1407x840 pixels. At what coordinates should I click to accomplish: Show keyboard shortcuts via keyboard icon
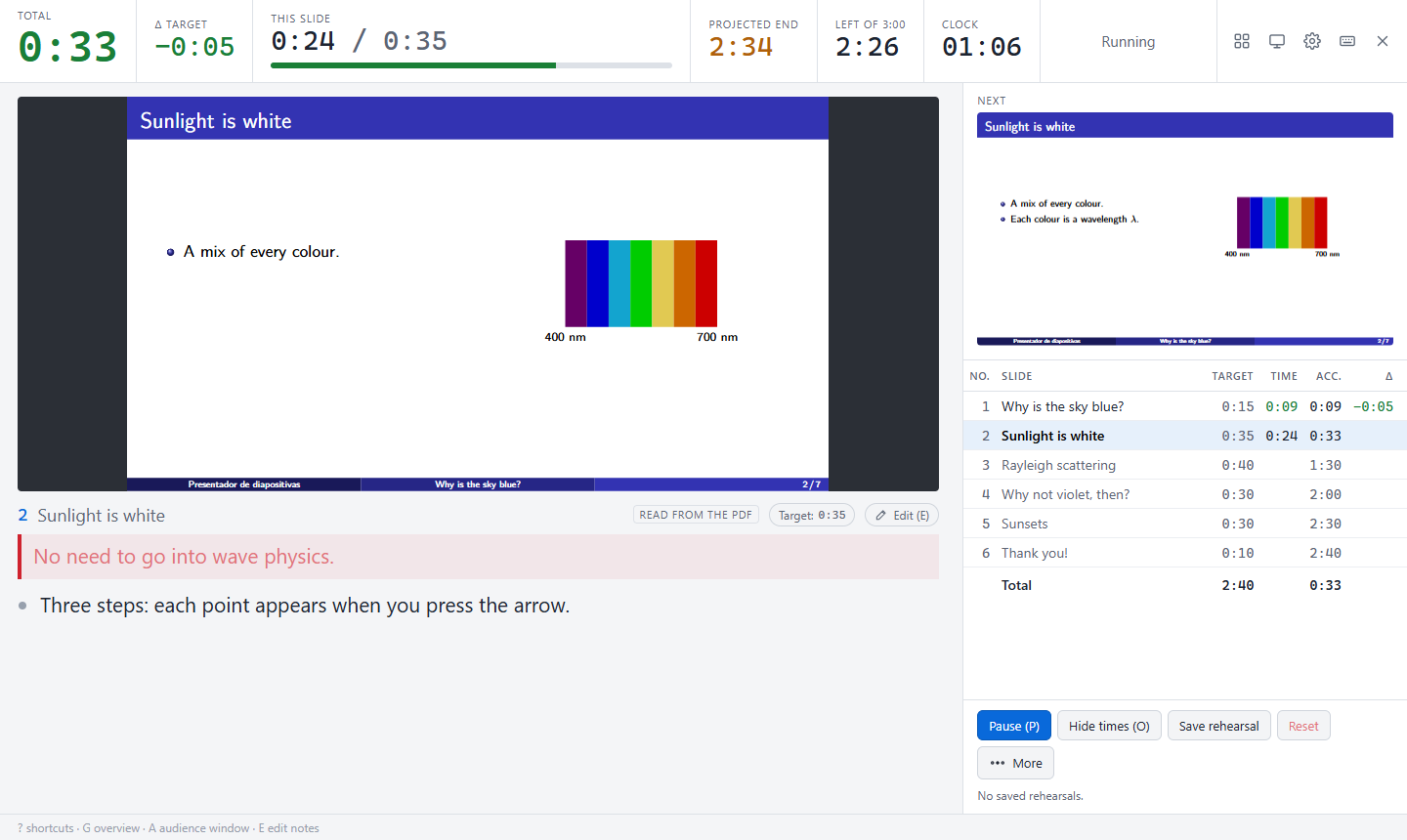click(x=1347, y=41)
